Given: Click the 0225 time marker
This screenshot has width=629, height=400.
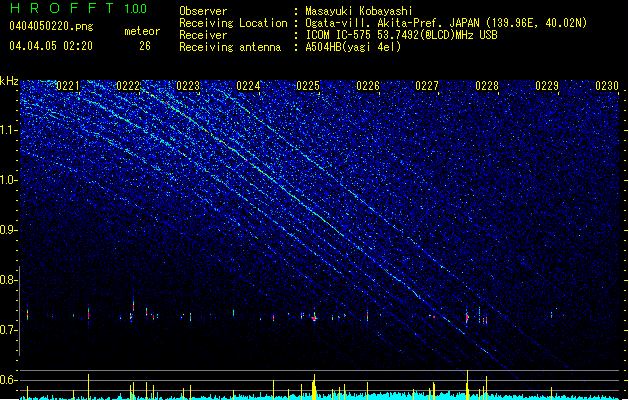Looking at the screenshot, I should (308, 86).
